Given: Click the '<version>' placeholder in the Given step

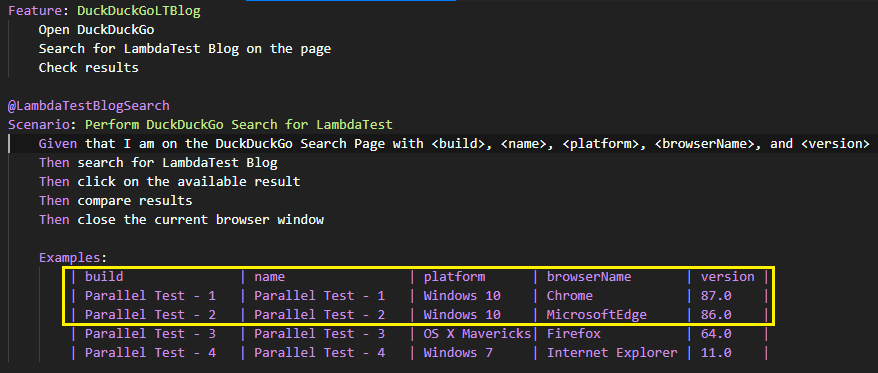Looking at the screenshot, I should [835, 143].
